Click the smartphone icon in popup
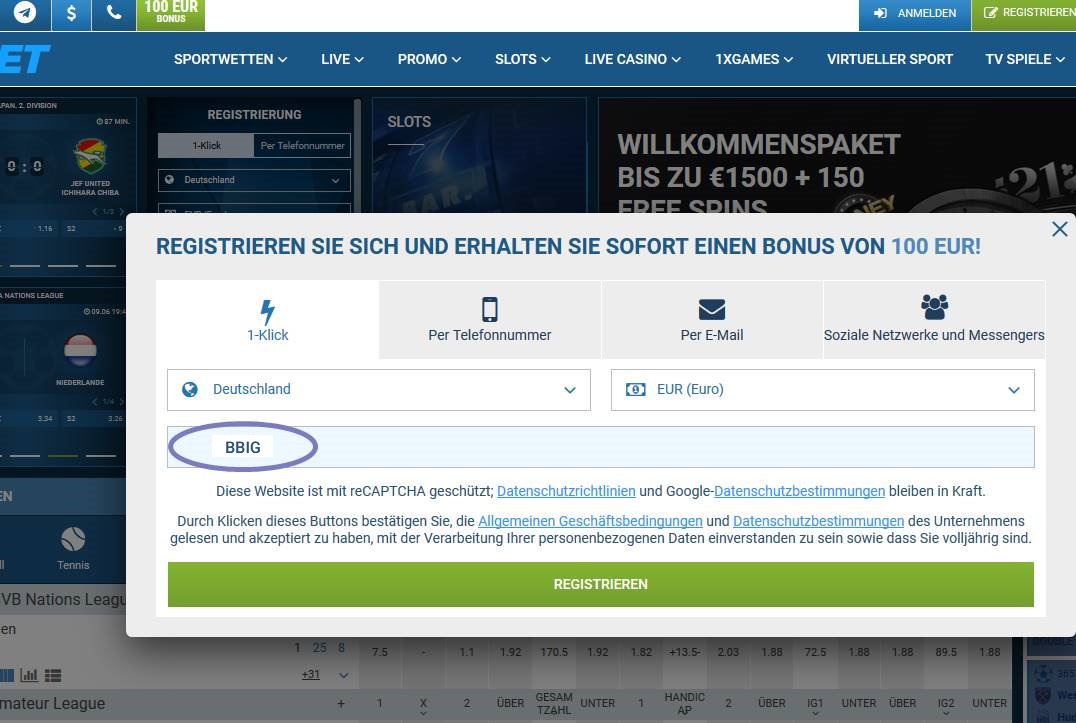This screenshot has width=1076, height=723. point(489,309)
